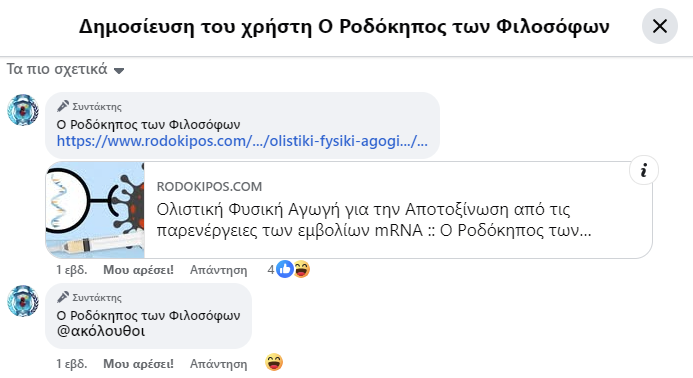
Task: Reply to the '@ακόλουθοι' comment
Action: pyautogui.click(x=218, y=363)
